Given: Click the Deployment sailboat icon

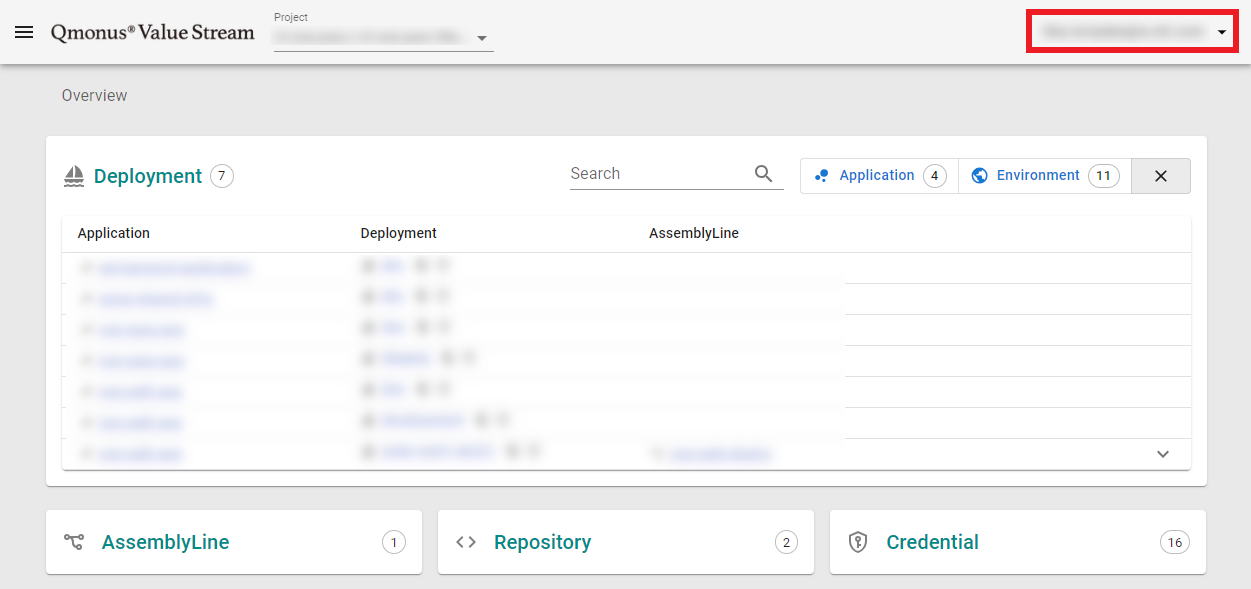Looking at the screenshot, I should click(74, 176).
